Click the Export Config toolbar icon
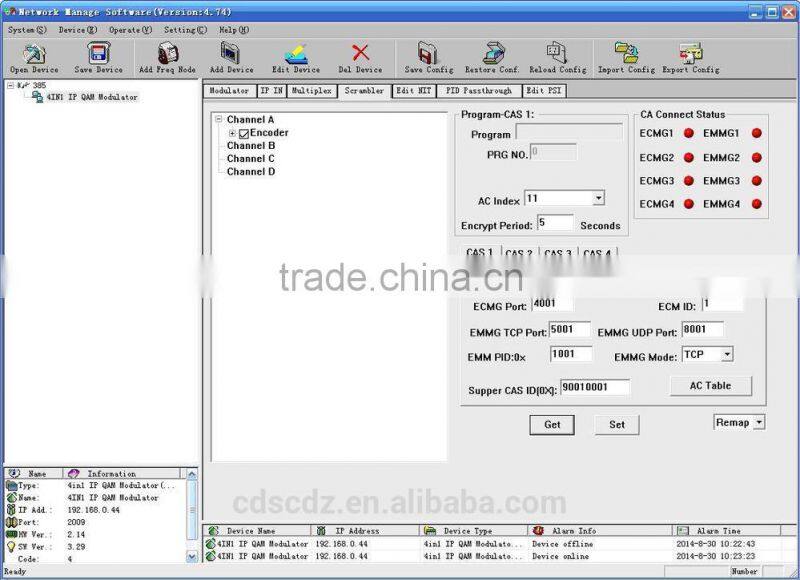 [690, 54]
